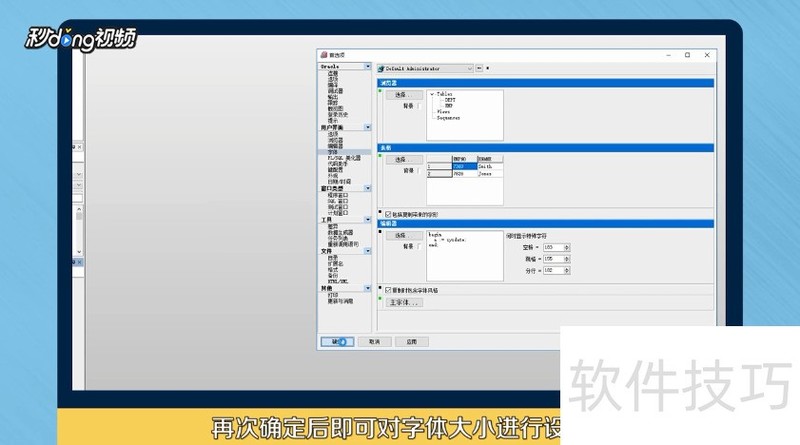800x445 pixels.
Task: Select PL/SQL 美化器 in the left panel
Action: click(344, 158)
